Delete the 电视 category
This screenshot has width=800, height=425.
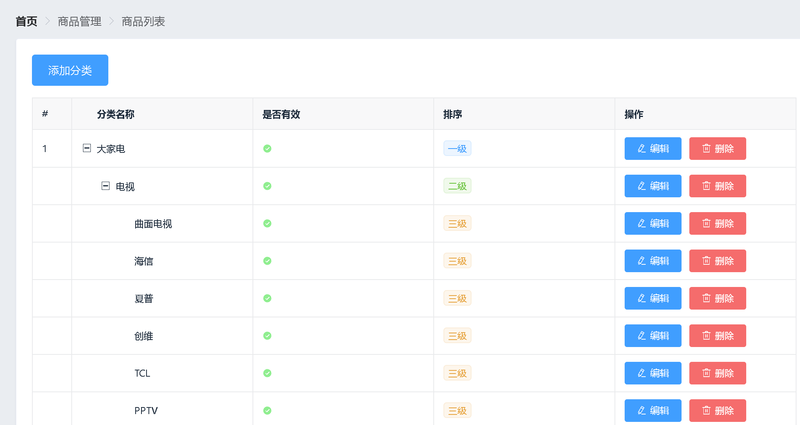click(x=717, y=186)
